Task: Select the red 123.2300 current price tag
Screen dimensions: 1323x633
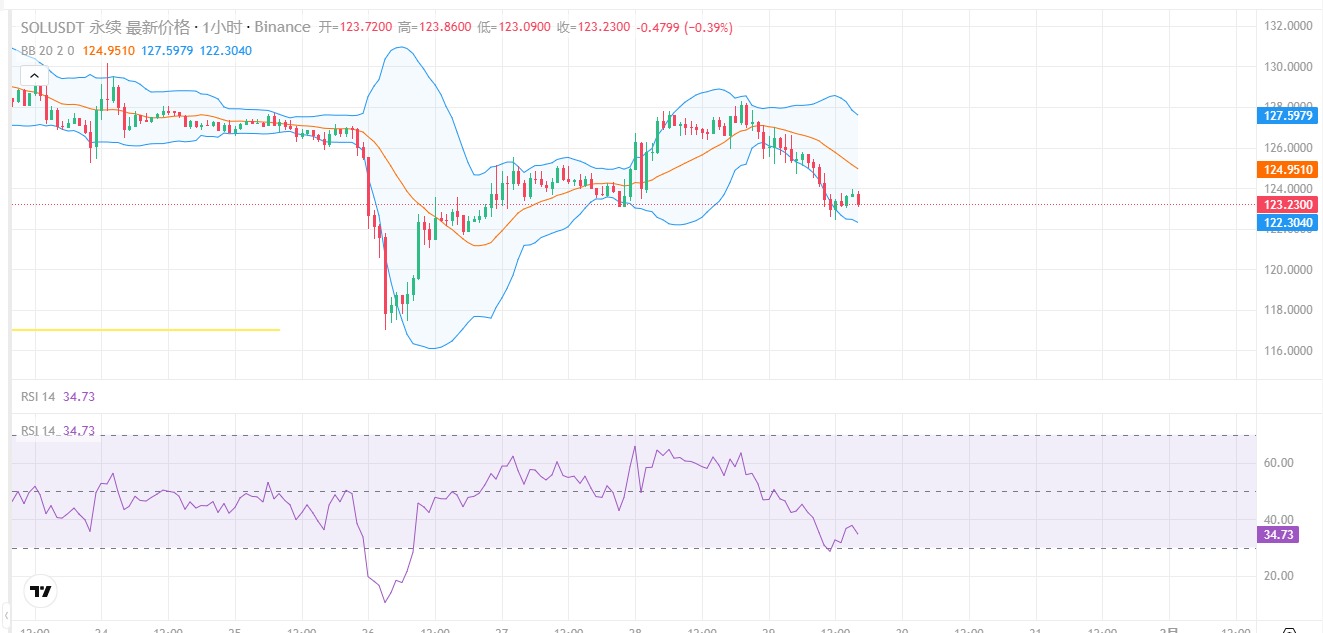Action: 1288,205
